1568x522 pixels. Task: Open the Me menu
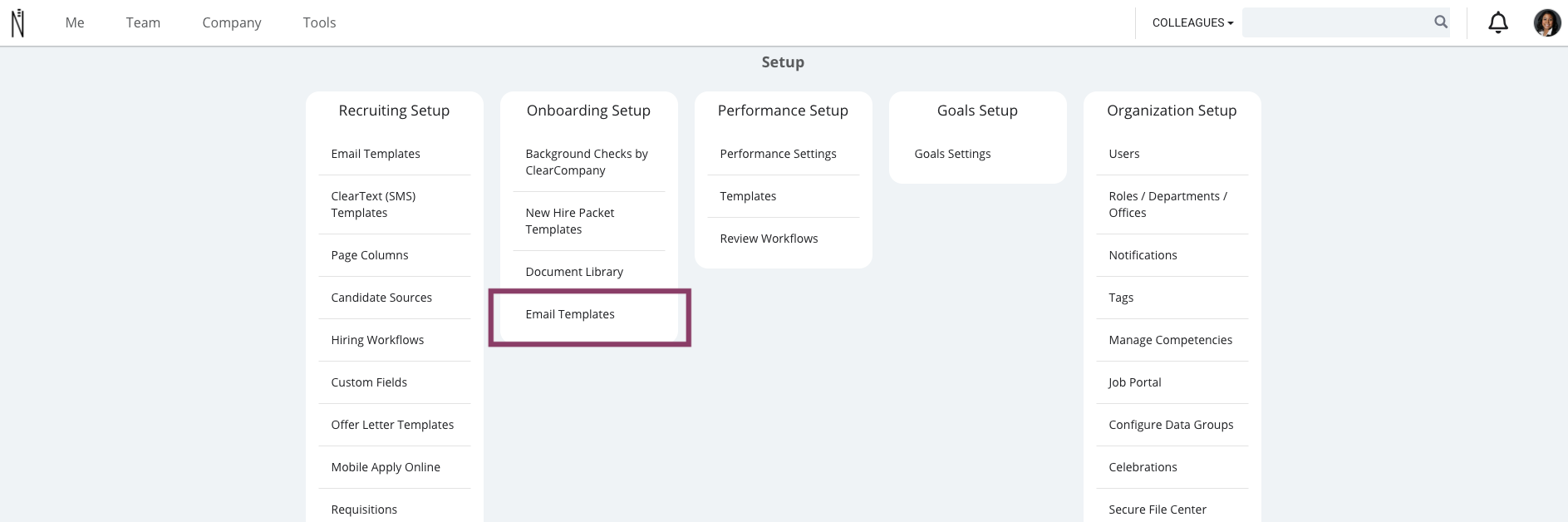click(x=75, y=22)
